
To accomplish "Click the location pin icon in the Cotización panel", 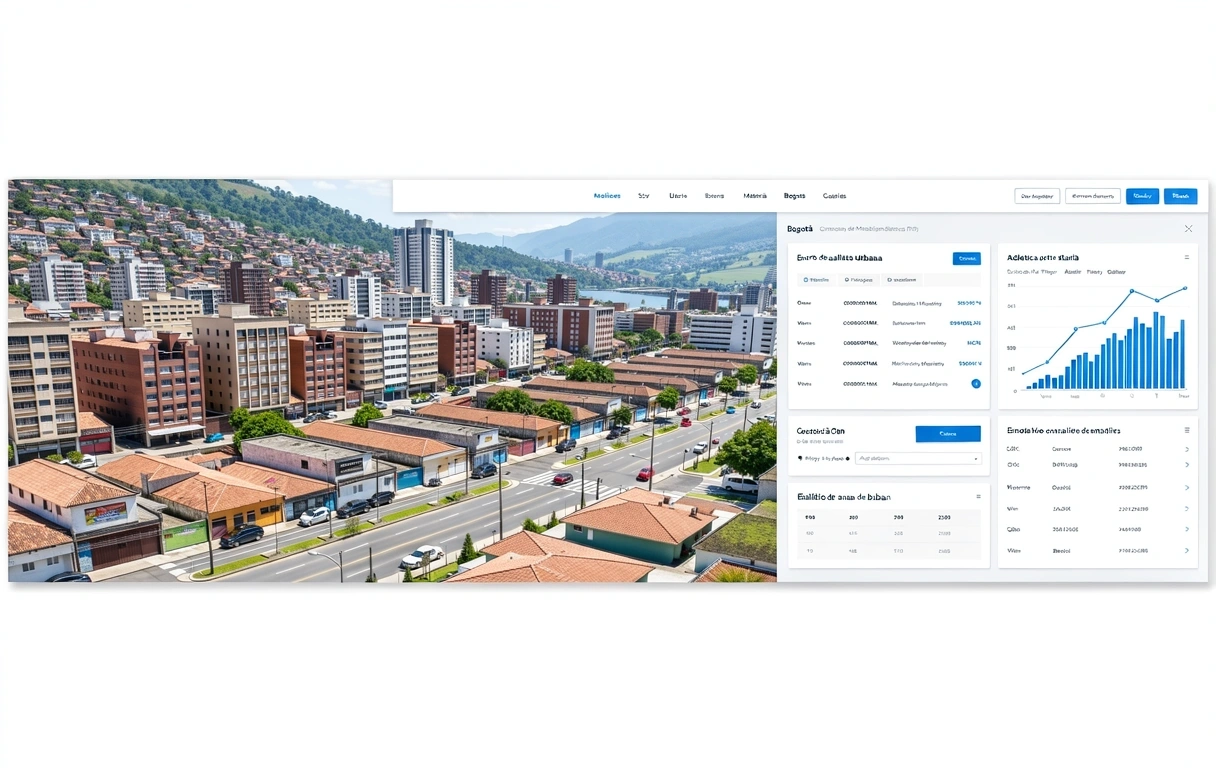I will [800, 458].
